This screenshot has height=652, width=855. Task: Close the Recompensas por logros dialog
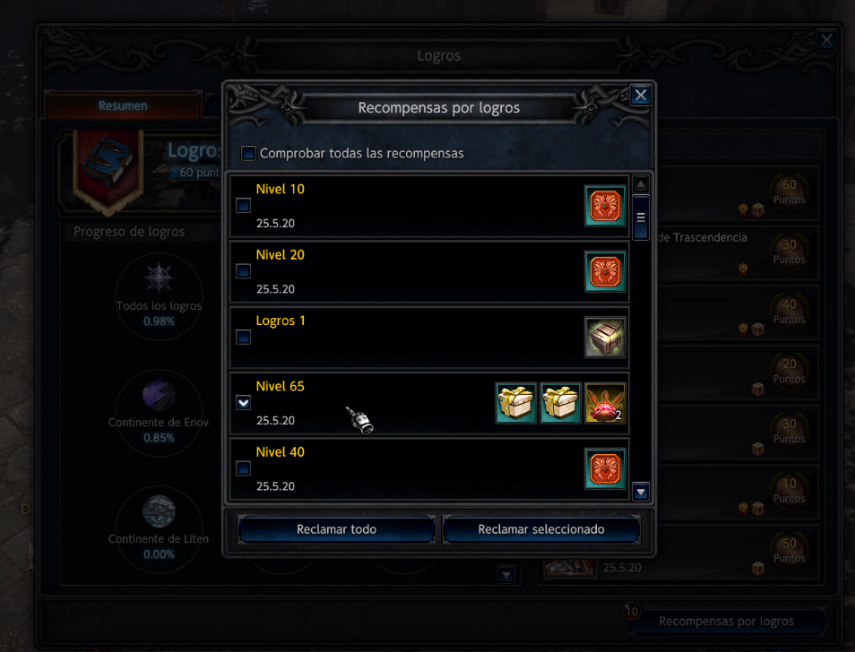[641, 95]
